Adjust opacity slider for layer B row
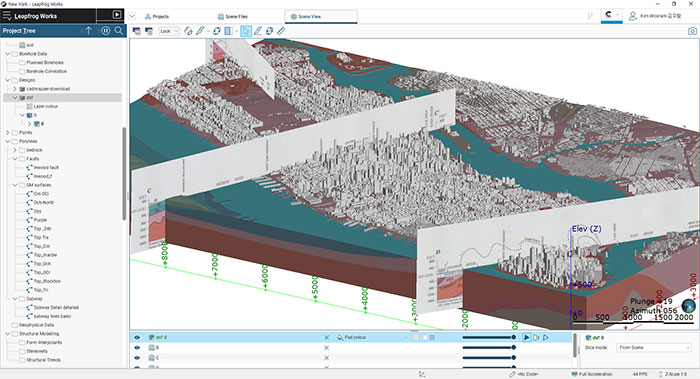Viewport: 700px width, 379px height. point(489,347)
